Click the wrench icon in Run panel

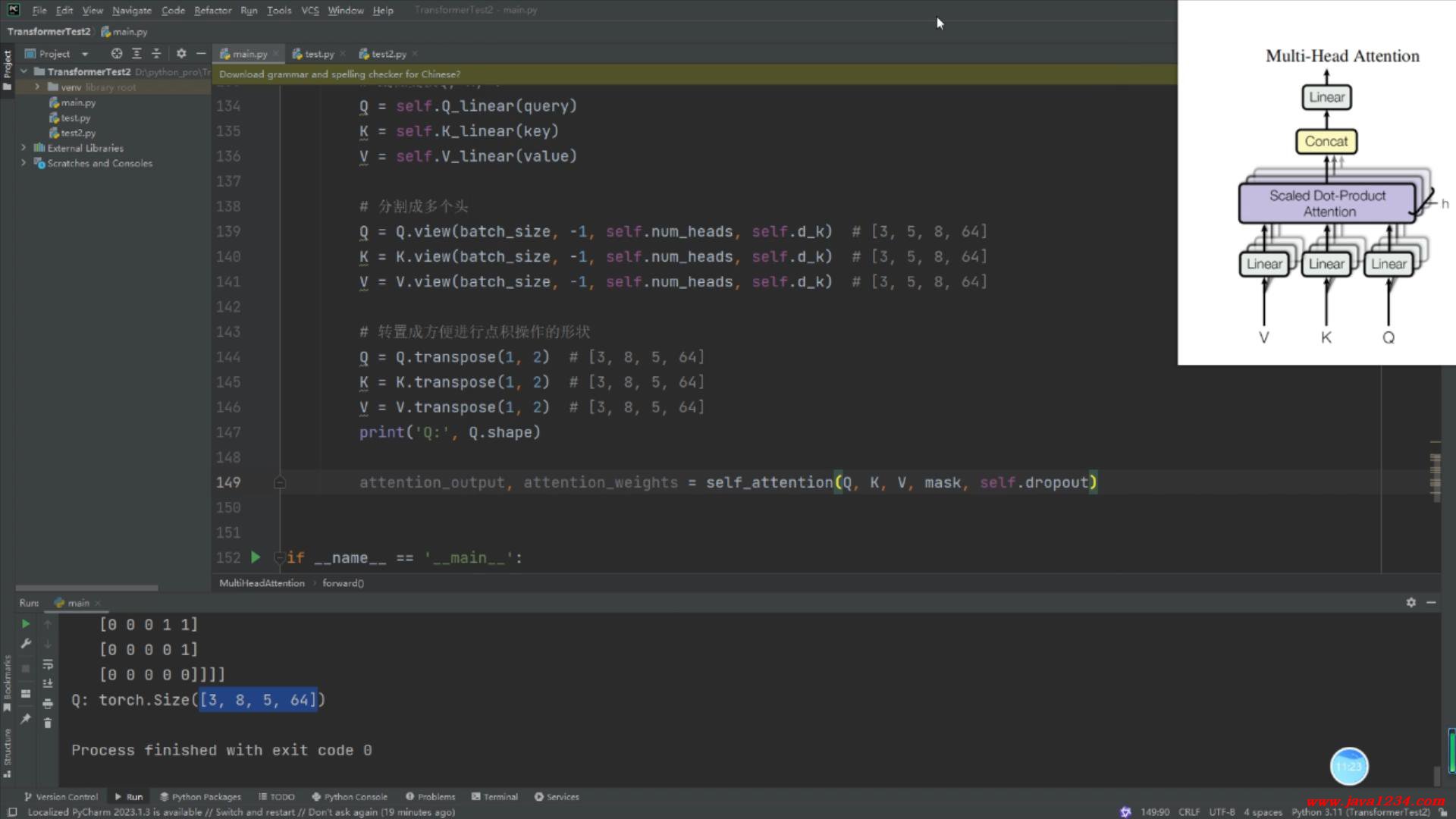[26, 644]
